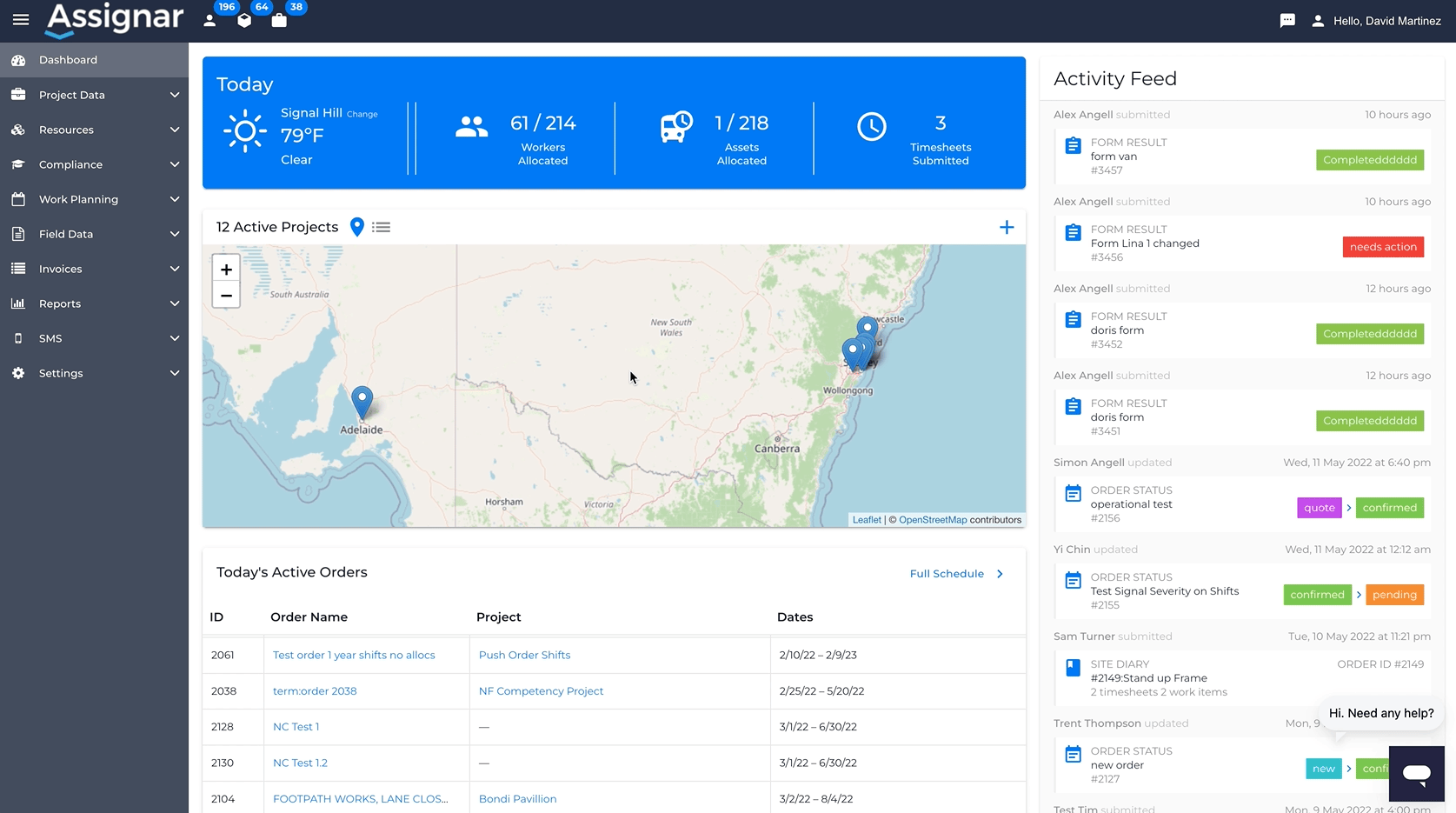Open the NC Test 1.2 order
The image size is (1456, 813).
pyautogui.click(x=300, y=763)
